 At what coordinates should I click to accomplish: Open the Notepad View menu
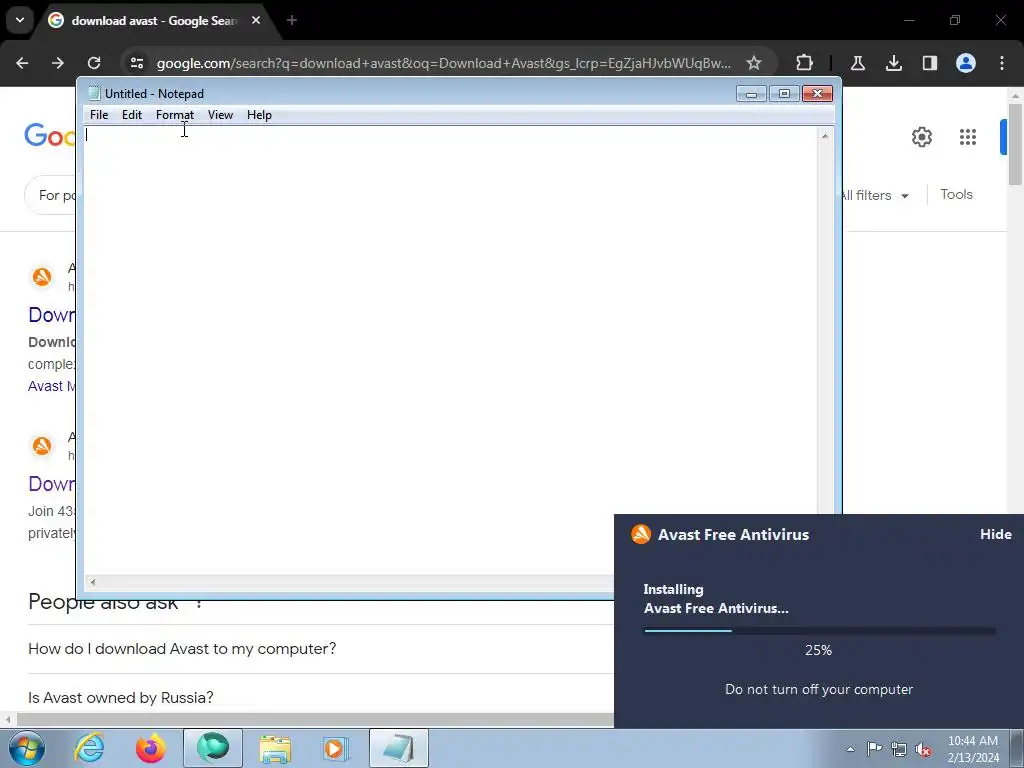(x=220, y=115)
